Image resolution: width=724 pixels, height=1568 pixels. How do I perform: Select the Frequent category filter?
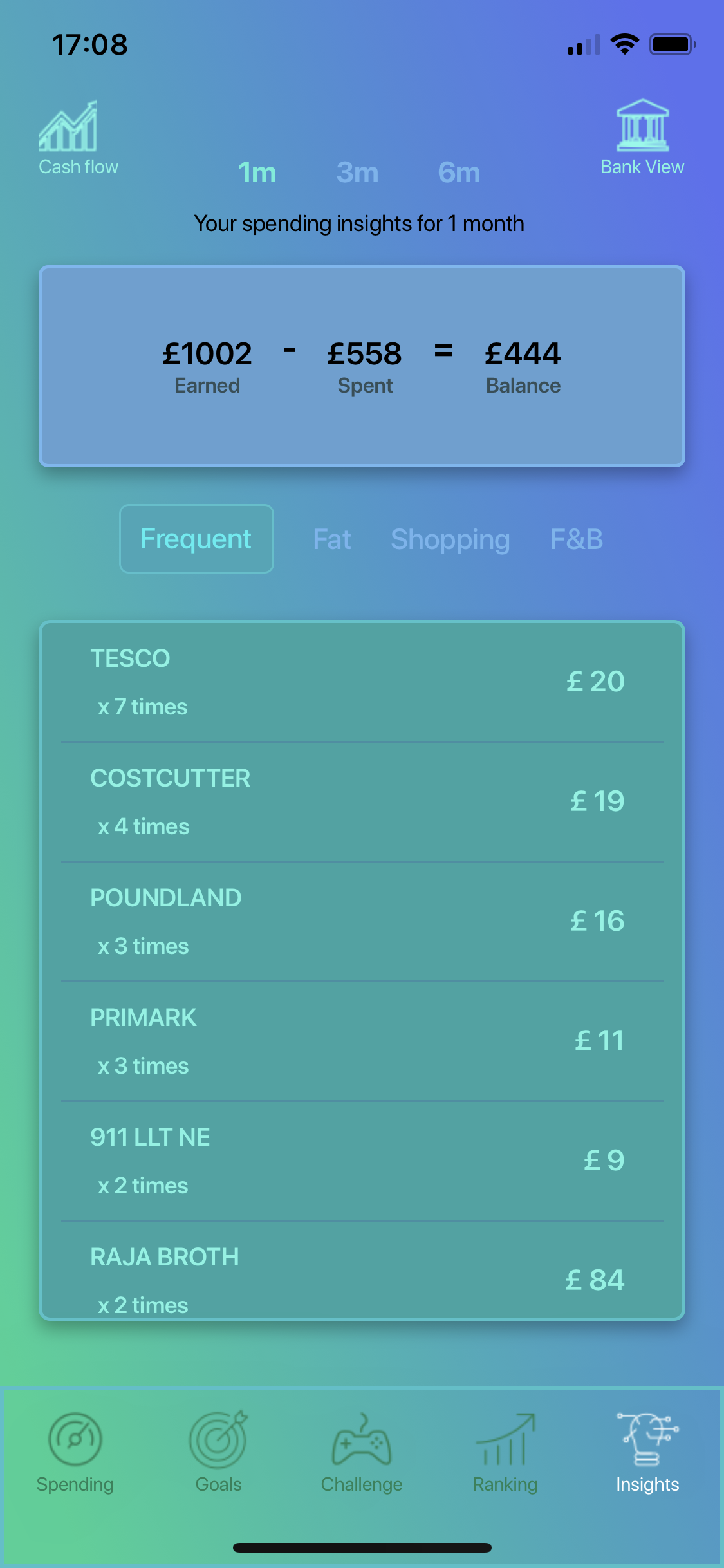[196, 539]
